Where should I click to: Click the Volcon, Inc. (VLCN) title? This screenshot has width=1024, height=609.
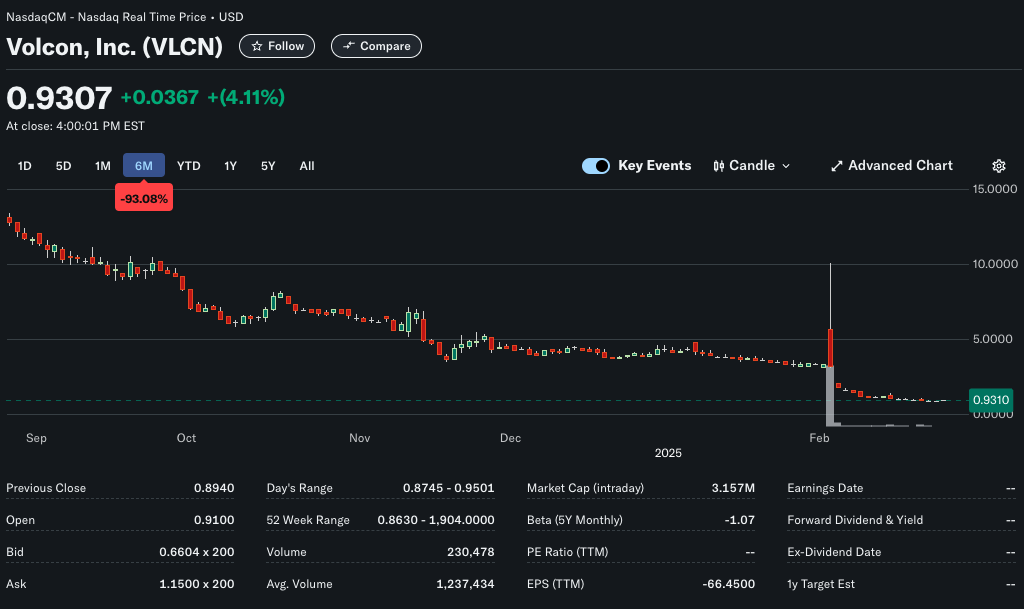click(x=114, y=46)
